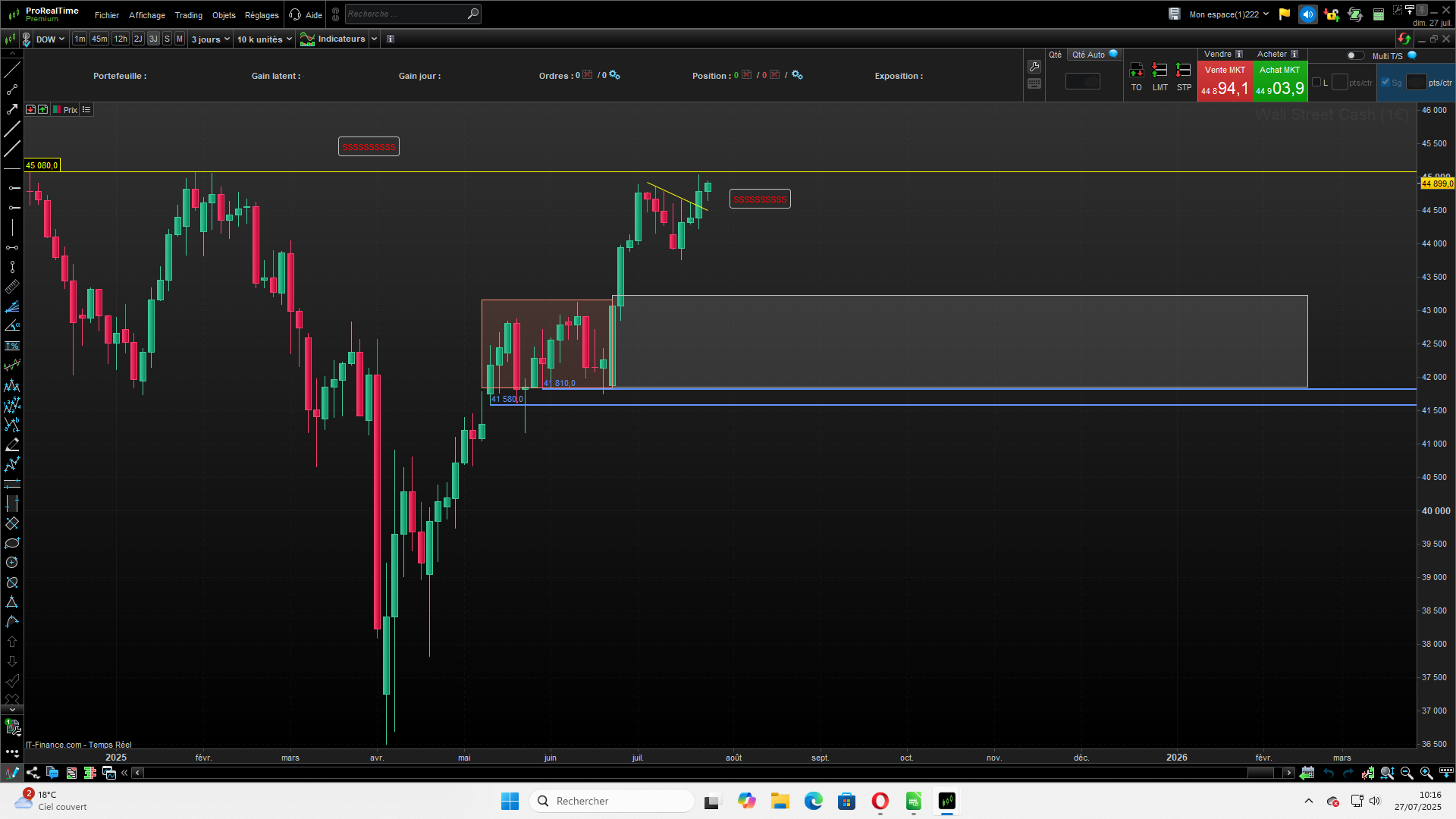Open the 3 jours timeframe dropdown
The image size is (1456, 819).
pos(210,39)
